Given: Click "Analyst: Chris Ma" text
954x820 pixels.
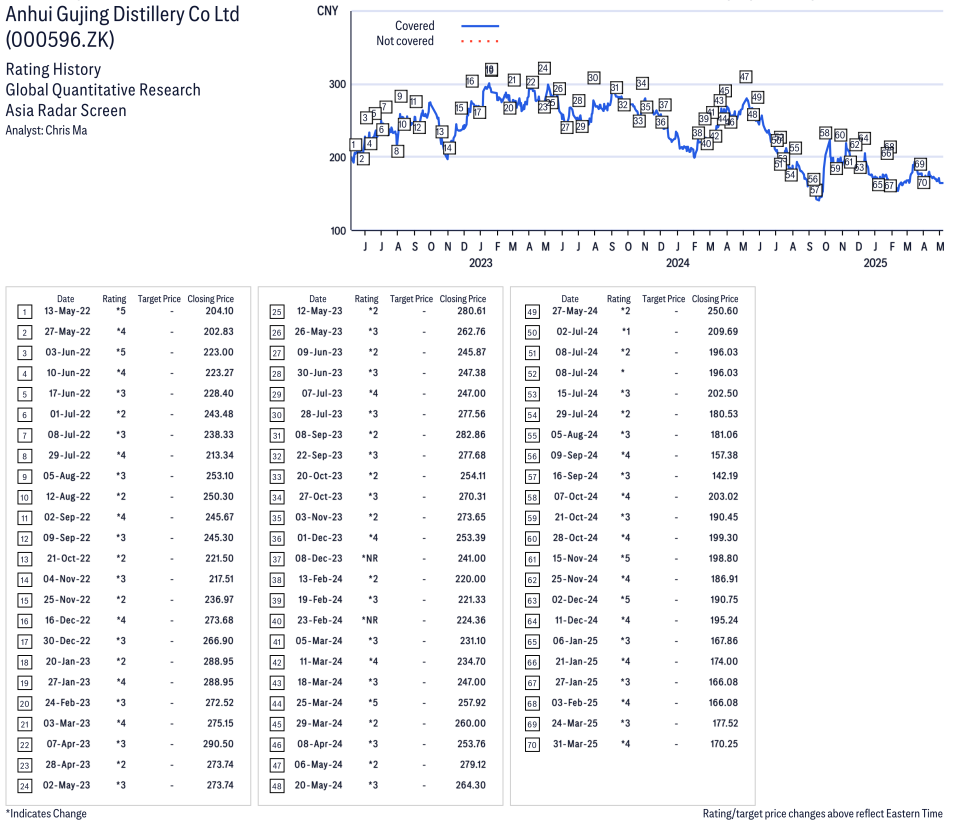Looking at the screenshot, I should point(46,131).
